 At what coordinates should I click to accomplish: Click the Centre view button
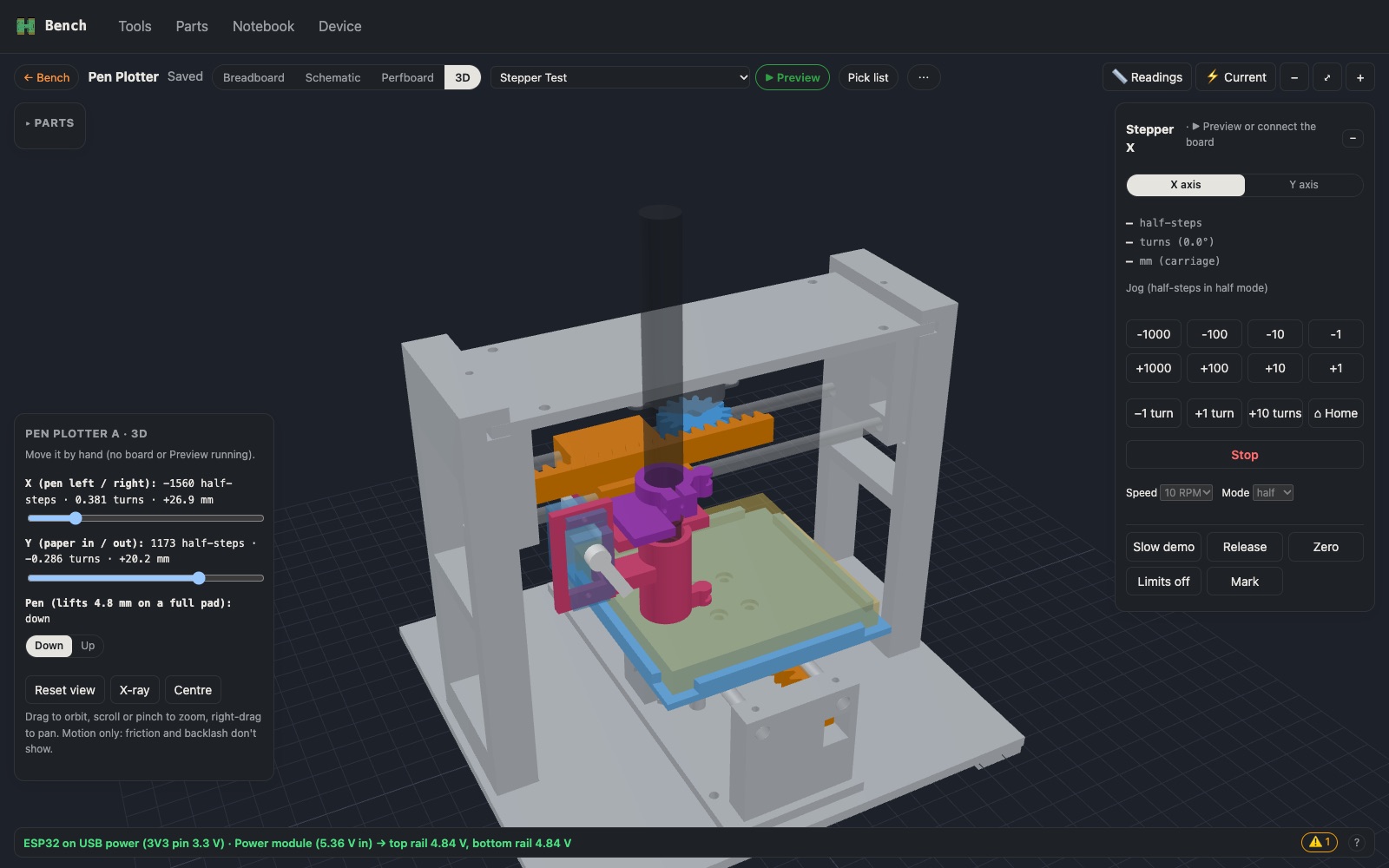pos(193,690)
